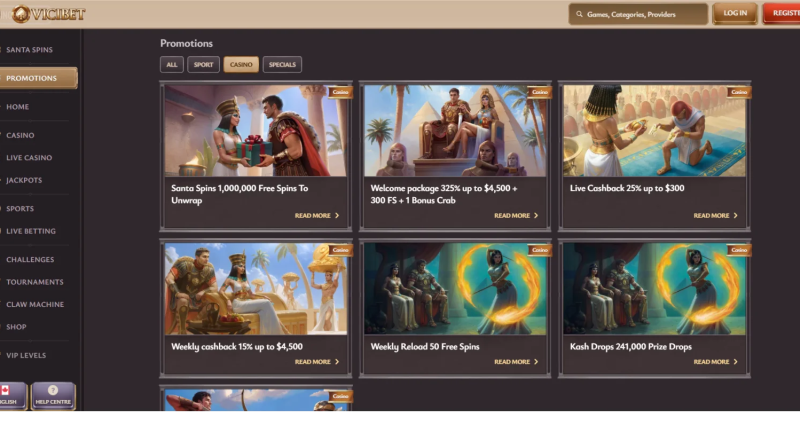Click Casino badge on Weekly cashback card
Screen dimensions: 800x440
[340, 250]
